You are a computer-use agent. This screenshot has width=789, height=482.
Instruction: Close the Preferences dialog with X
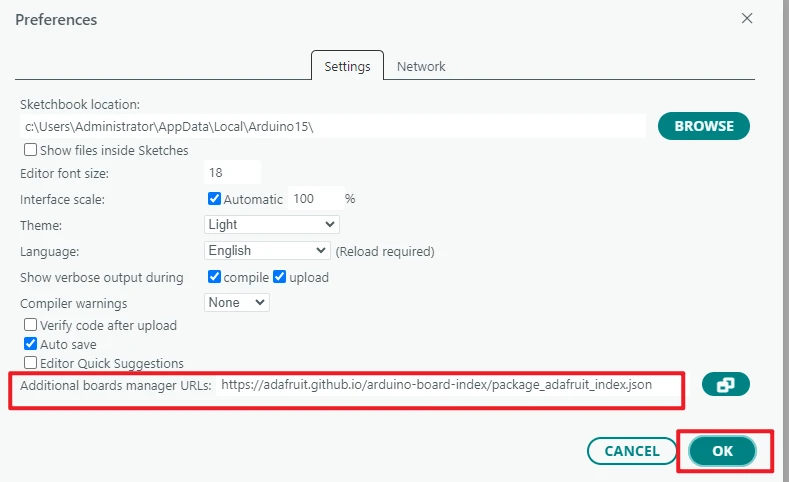[746, 18]
